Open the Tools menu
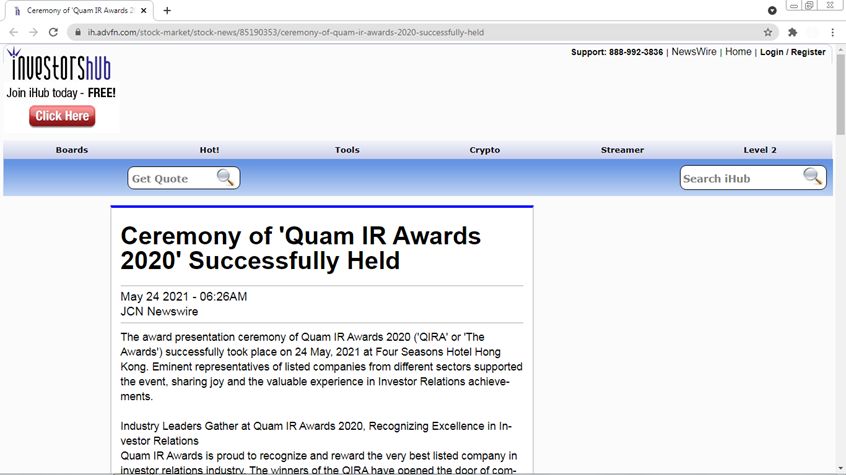The image size is (846, 475). coord(347,150)
